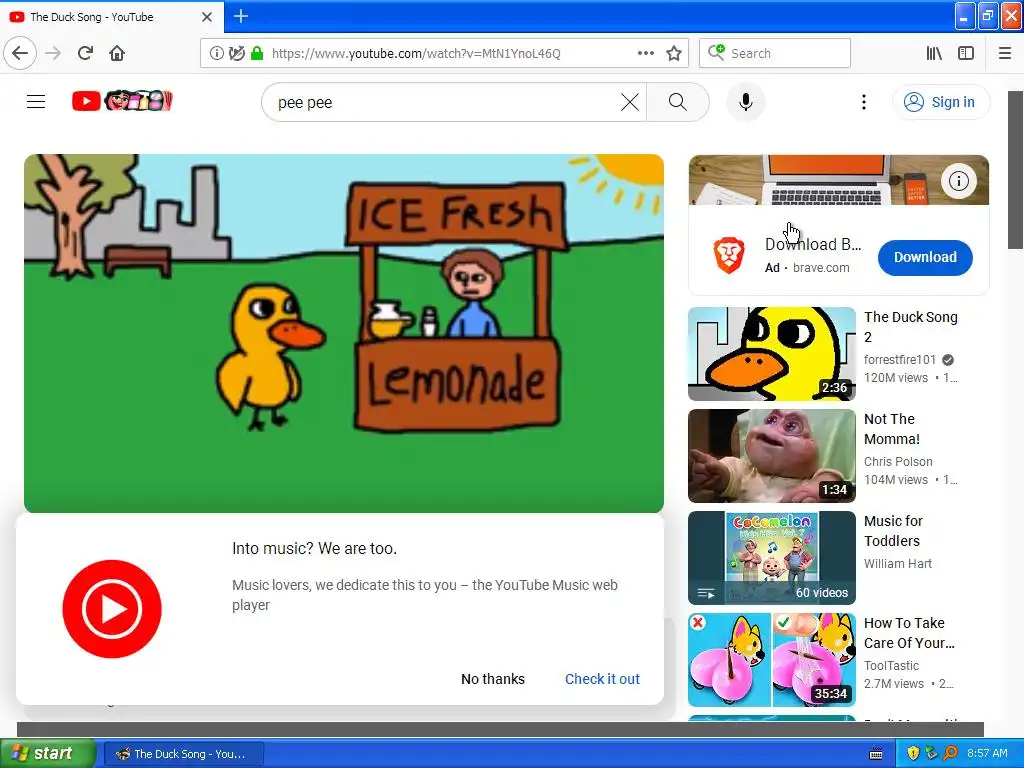Open Music for Toddlers playlist thumbnail
1024x768 pixels.
pyautogui.click(x=771, y=558)
